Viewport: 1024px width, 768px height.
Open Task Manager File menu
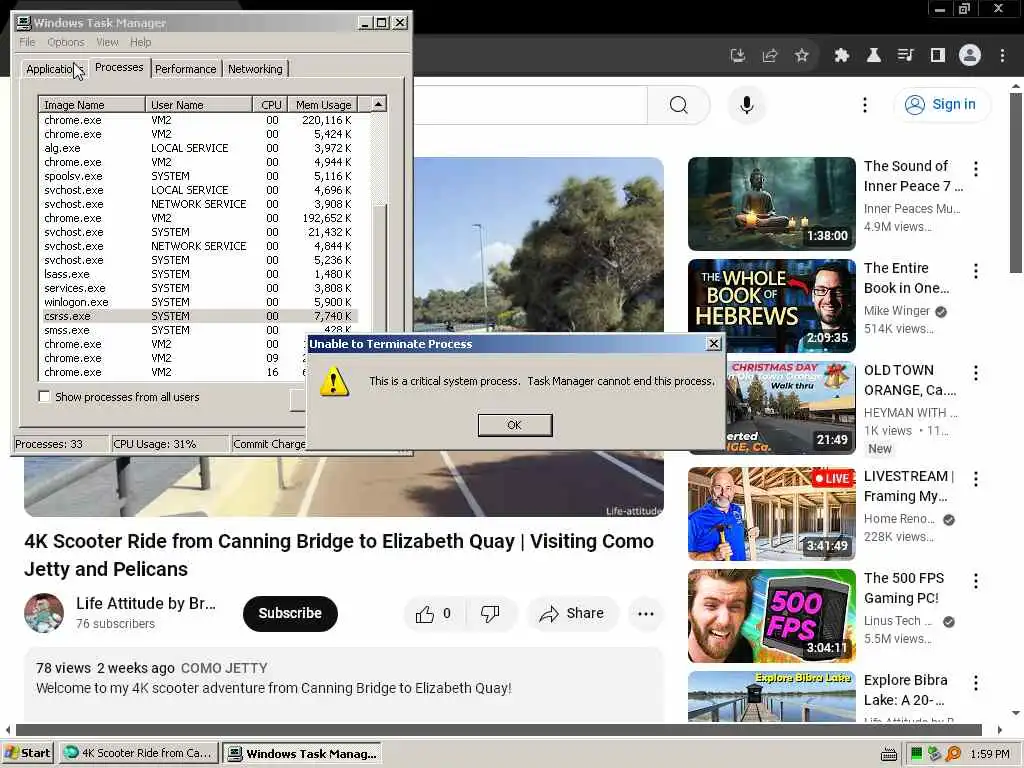27,42
